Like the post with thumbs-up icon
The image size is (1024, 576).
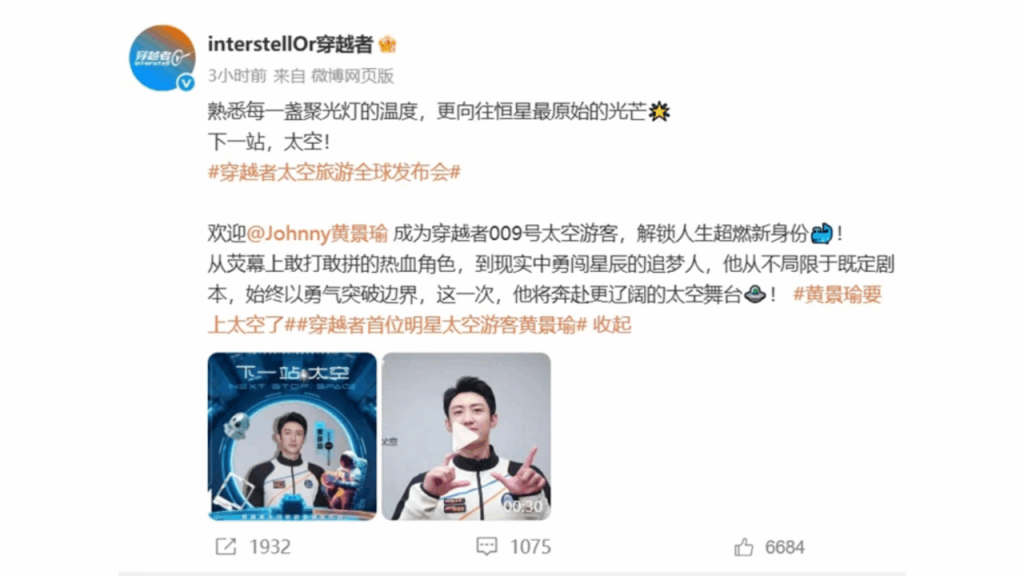click(744, 547)
